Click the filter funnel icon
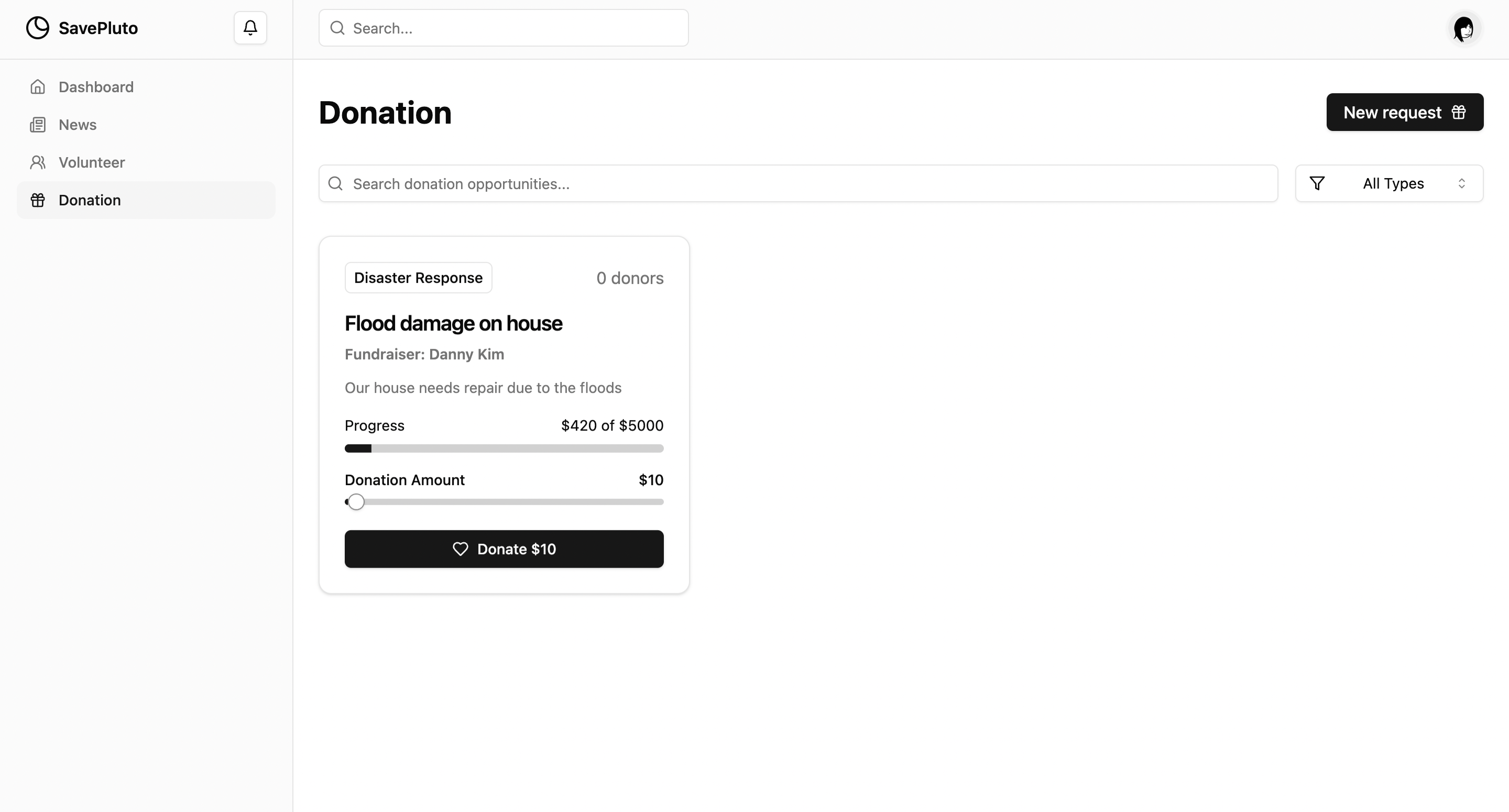 [1317, 183]
